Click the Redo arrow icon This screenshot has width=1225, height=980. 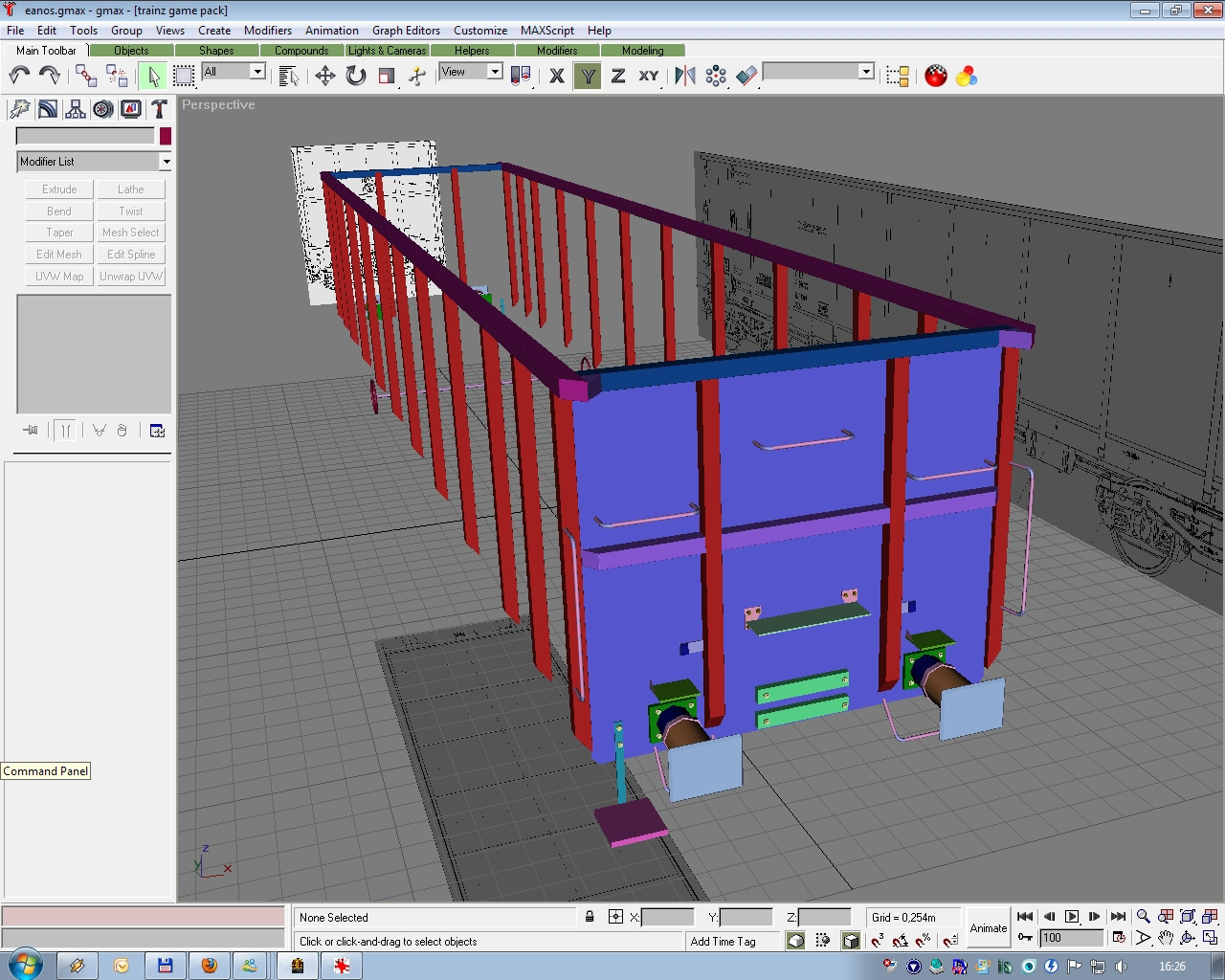tap(50, 76)
